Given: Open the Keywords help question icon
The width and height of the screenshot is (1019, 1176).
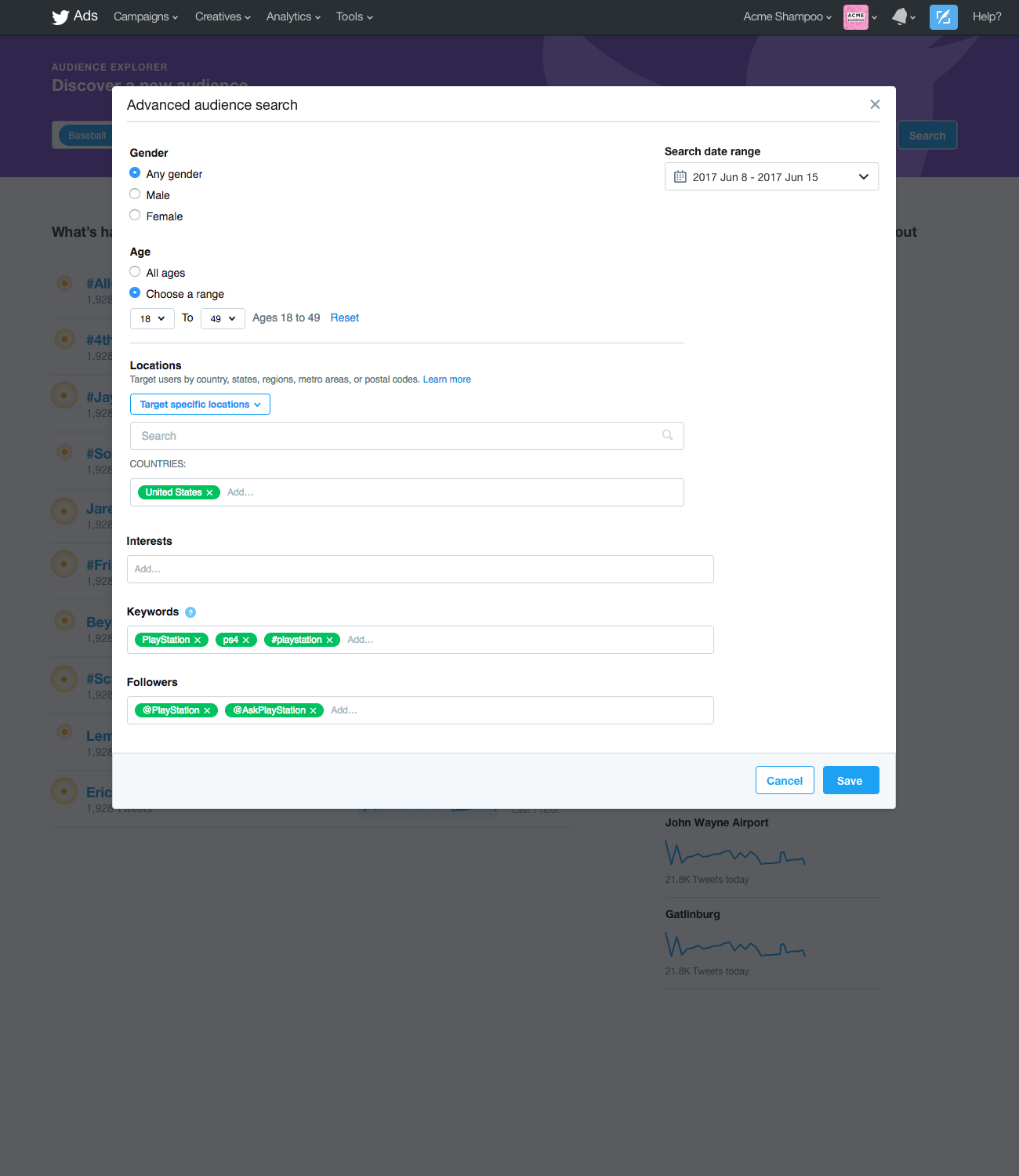Looking at the screenshot, I should point(190,612).
